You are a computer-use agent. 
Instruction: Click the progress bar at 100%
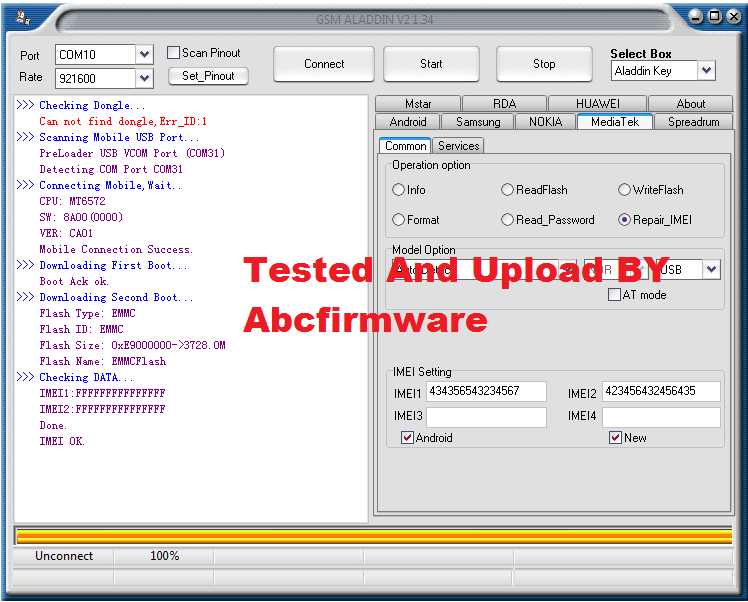point(374,535)
